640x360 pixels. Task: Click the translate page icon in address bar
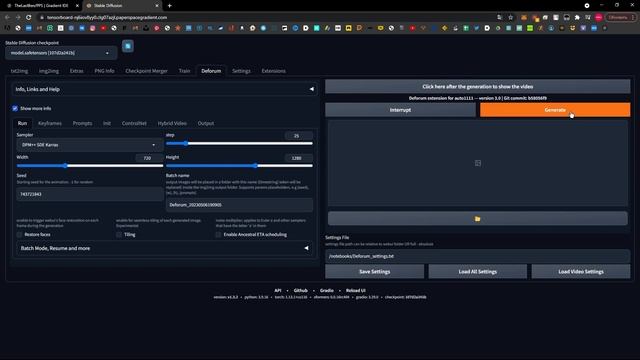tap(500, 18)
